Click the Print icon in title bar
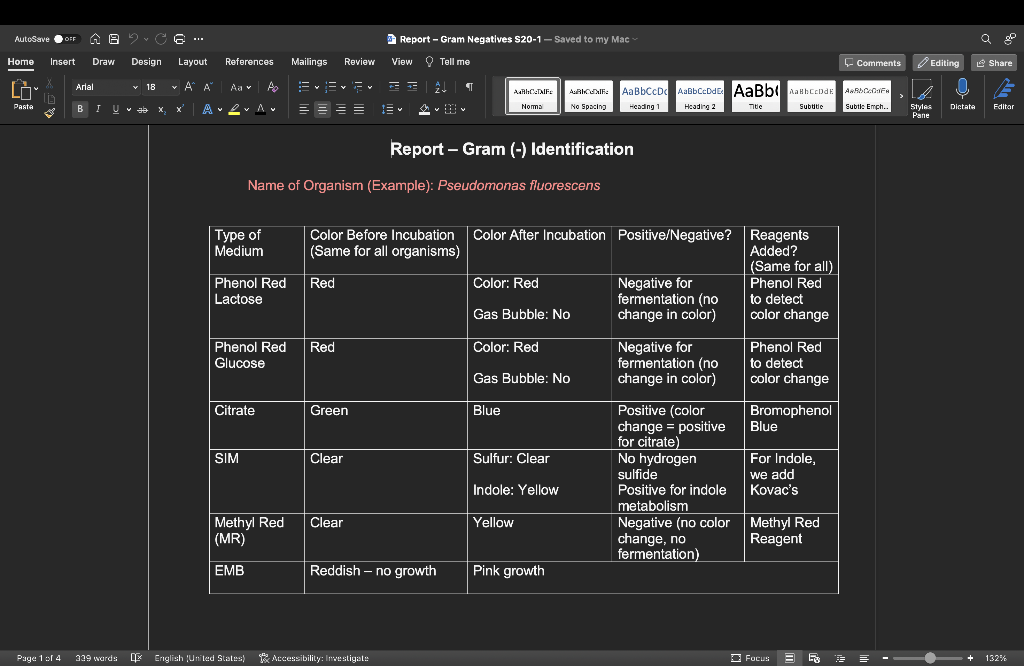The image size is (1024, 666). (180, 39)
